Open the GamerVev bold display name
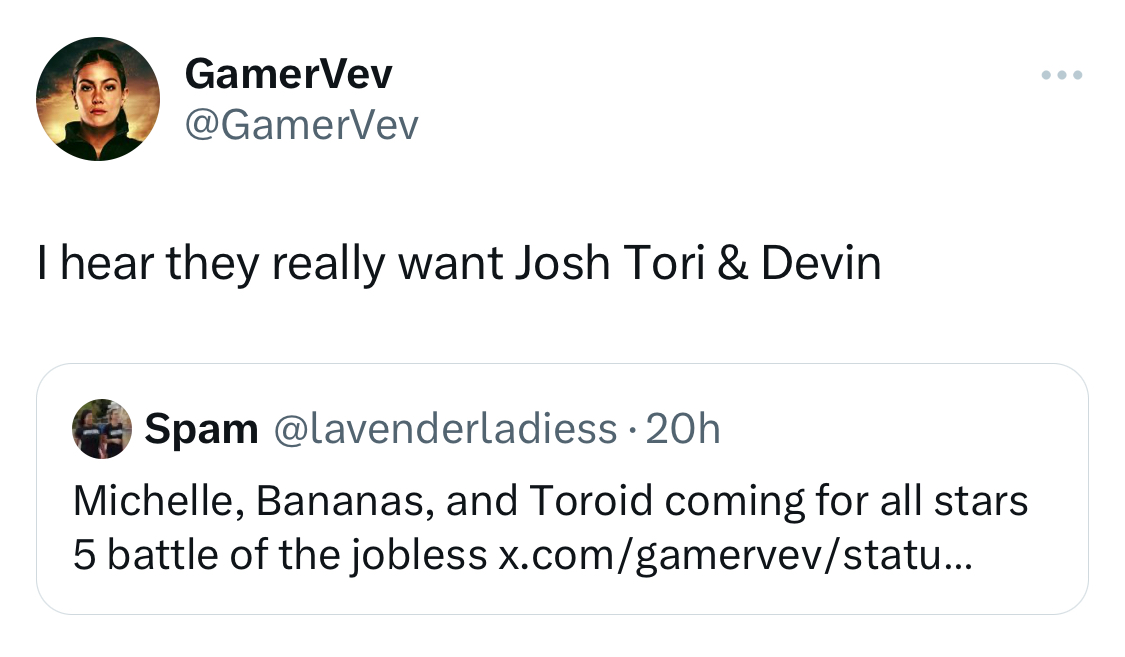The image size is (1125, 657). 288,74
